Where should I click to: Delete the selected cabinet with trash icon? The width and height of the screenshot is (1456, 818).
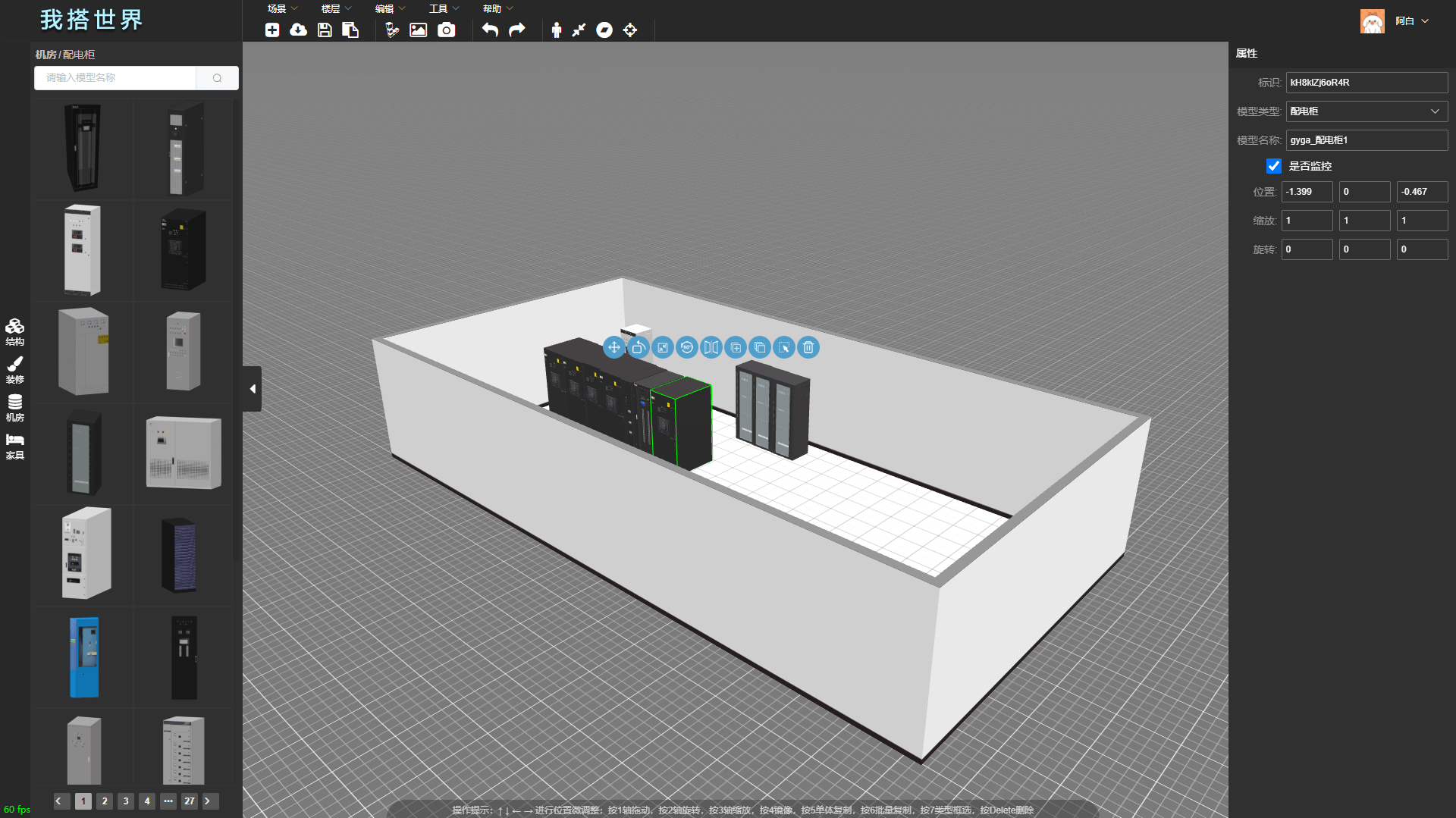point(808,348)
